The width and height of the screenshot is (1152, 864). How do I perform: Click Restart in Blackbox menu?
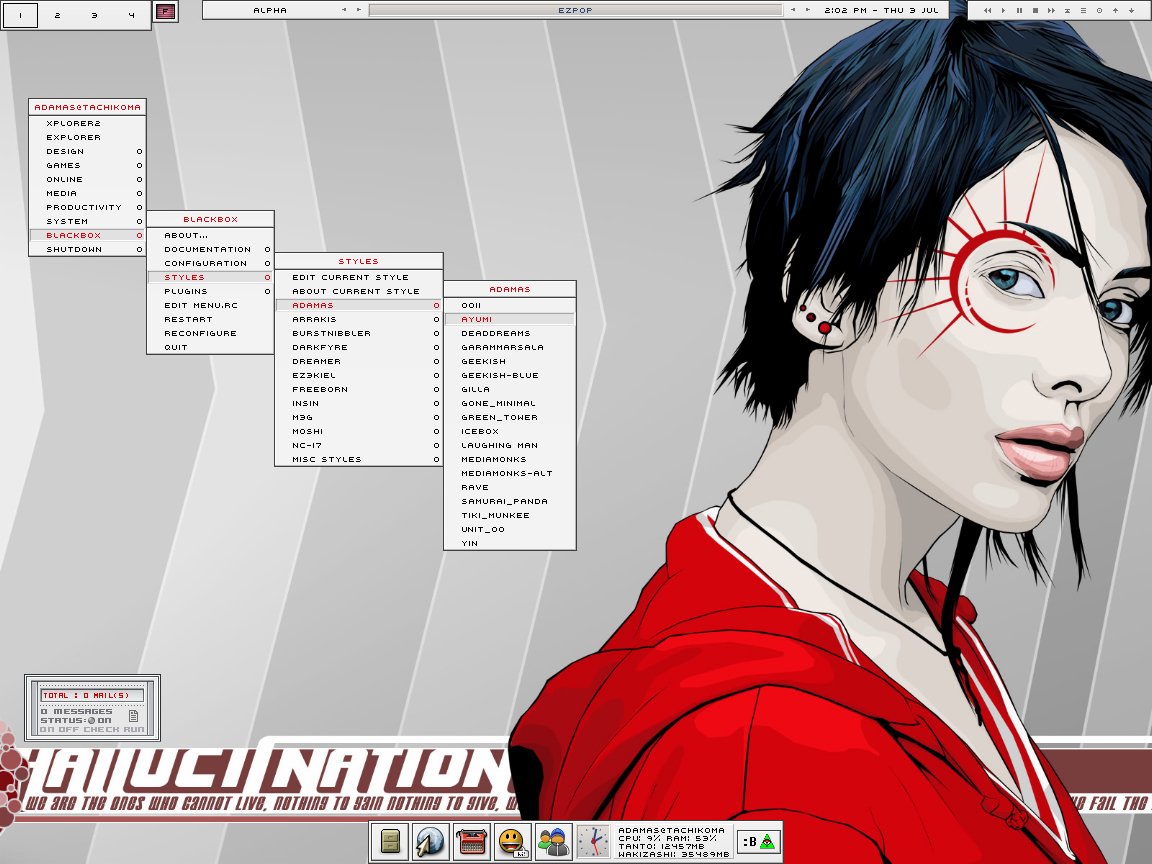coord(210,319)
